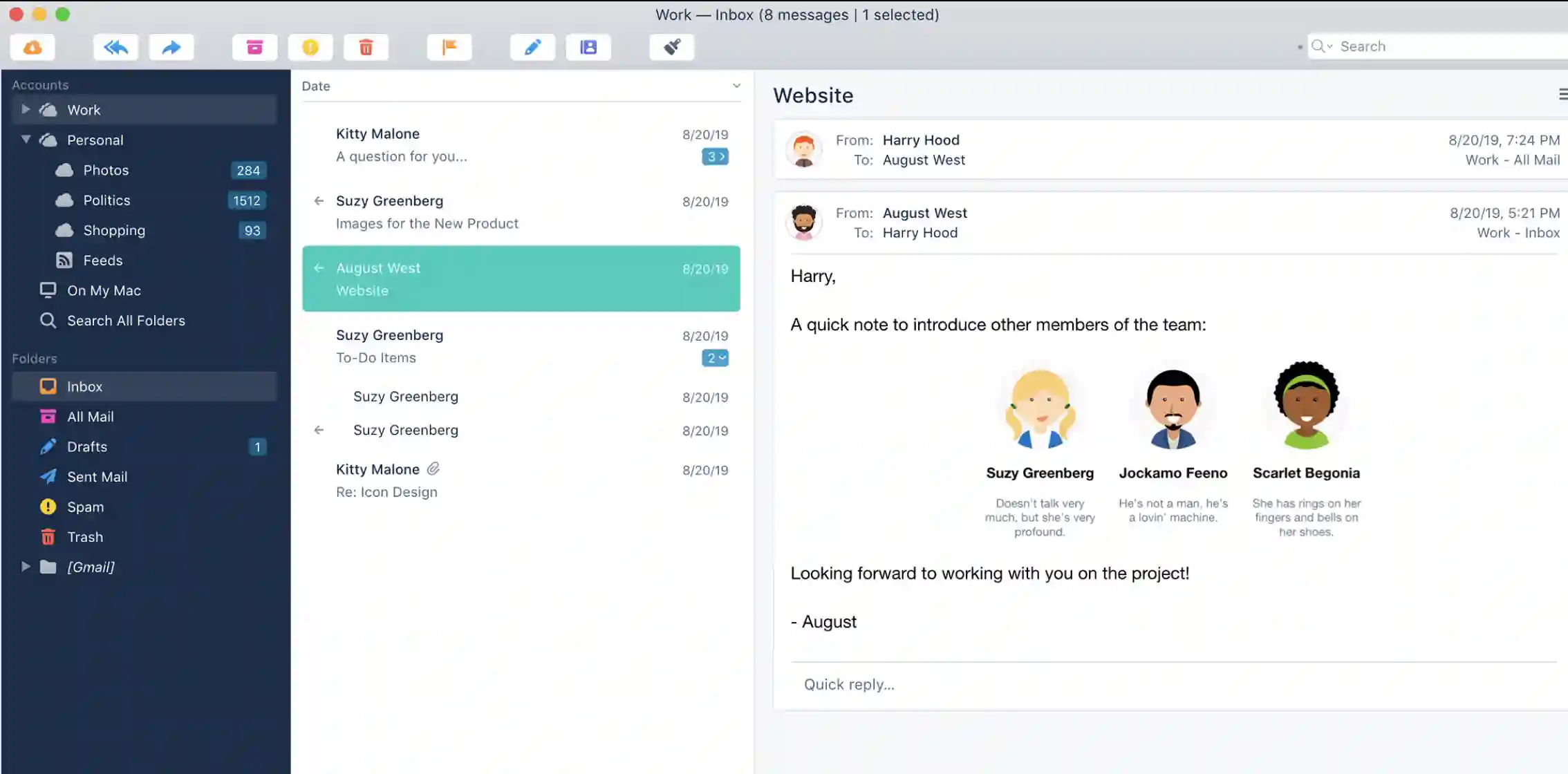Click the Unsubscribe icon in toolbar
This screenshot has height=774, width=1568.
(x=671, y=47)
